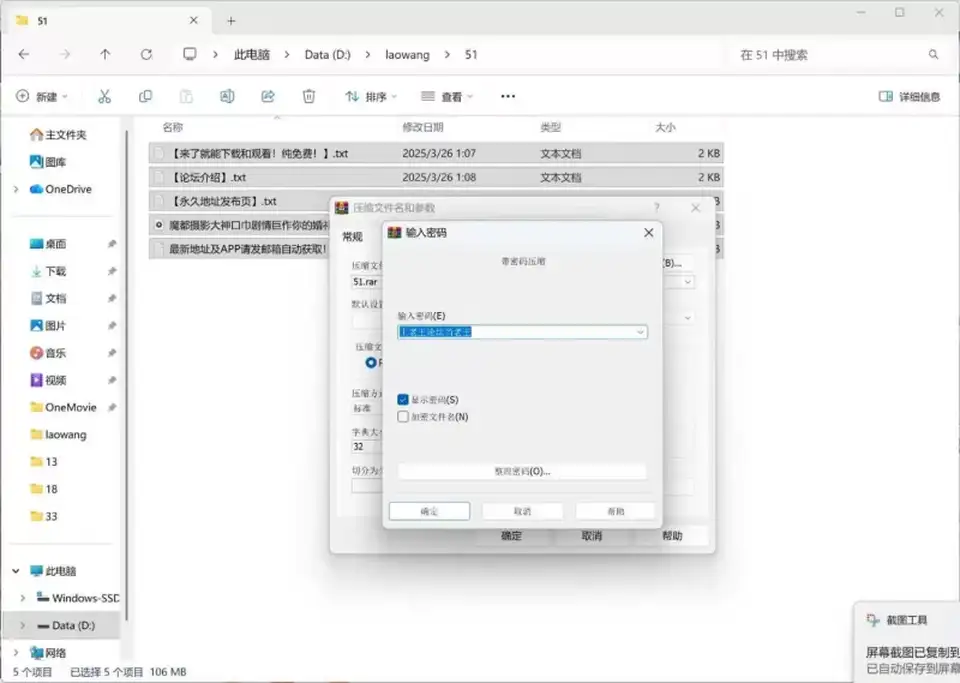This screenshot has height=683, width=960.
Task: Click 整理密码(O)... organize passwords button
Action: coord(522,471)
